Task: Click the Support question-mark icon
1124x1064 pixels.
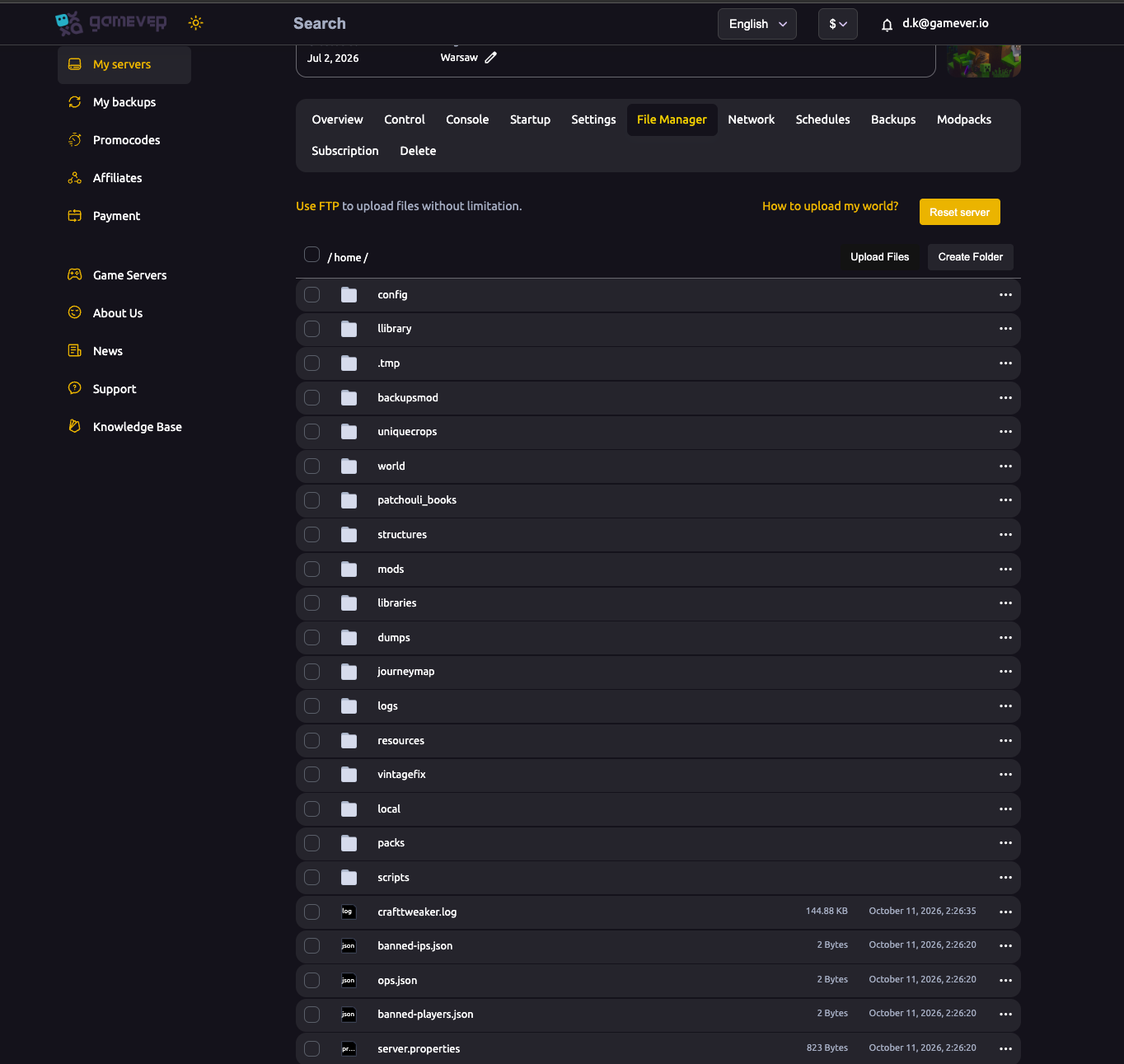Action: (x=75, y=389)
